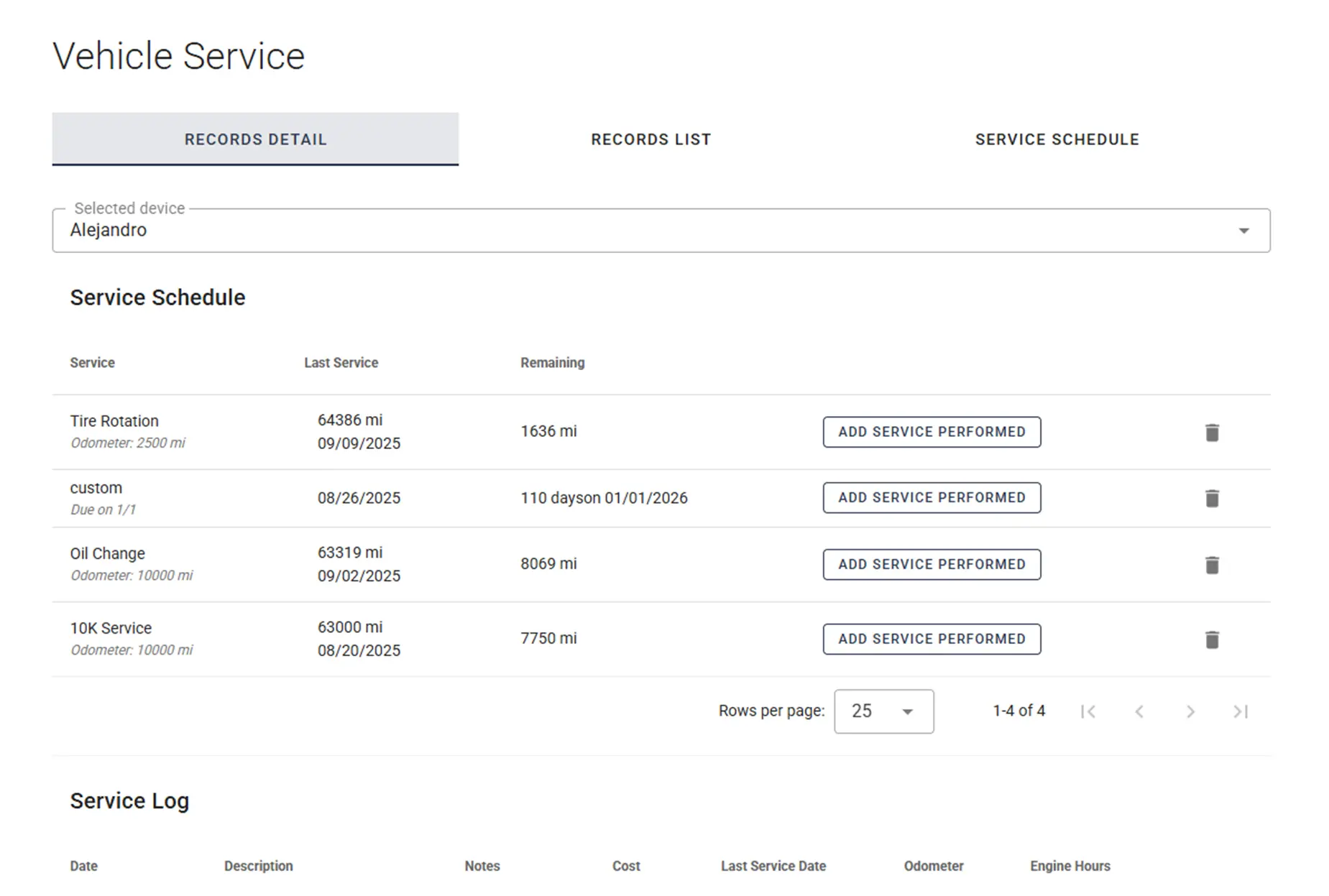Jump to the first page of results
This screenshot has width=1329, height=896.
1088,711
